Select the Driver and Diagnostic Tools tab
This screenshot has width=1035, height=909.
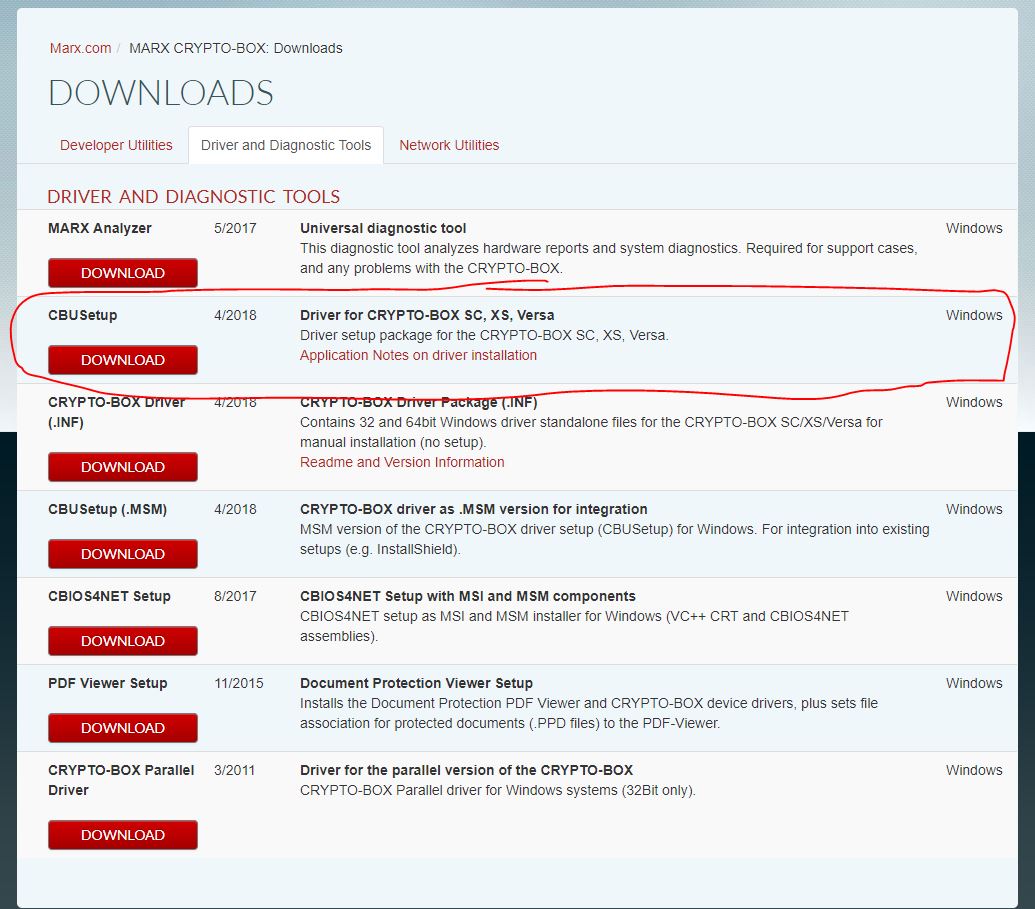pyautogui.click(x=286, y=145)
